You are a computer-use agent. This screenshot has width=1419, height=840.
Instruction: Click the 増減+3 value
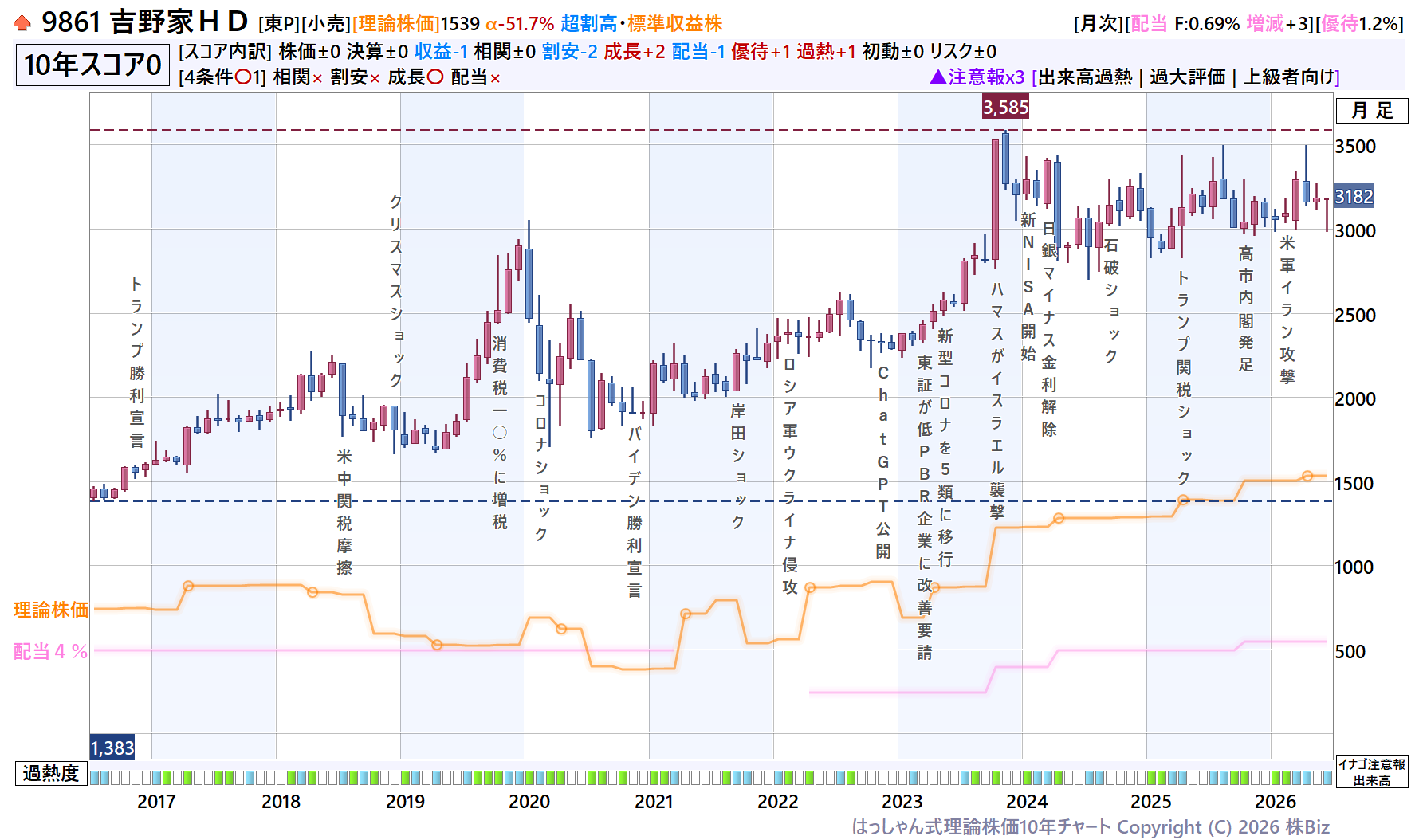1278,24
